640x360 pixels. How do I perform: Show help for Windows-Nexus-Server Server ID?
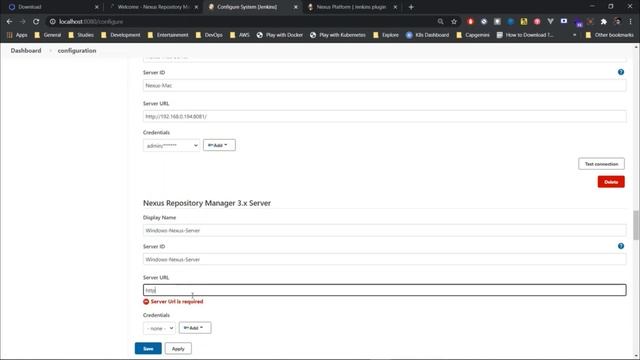point(621,246)
